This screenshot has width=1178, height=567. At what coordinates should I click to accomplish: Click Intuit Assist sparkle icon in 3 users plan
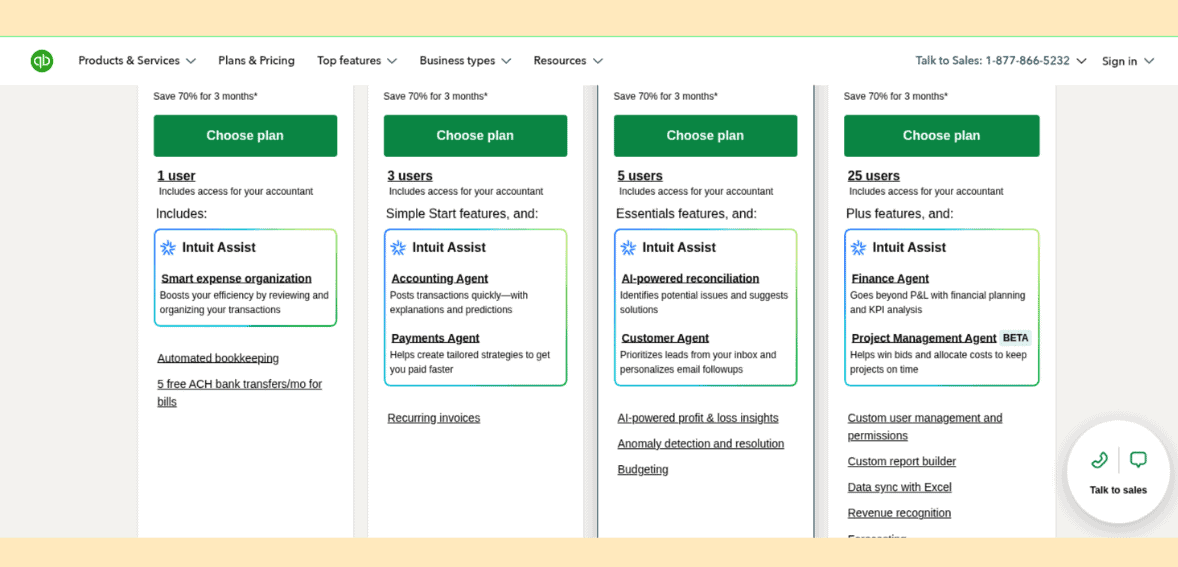[x=398, y=248]
